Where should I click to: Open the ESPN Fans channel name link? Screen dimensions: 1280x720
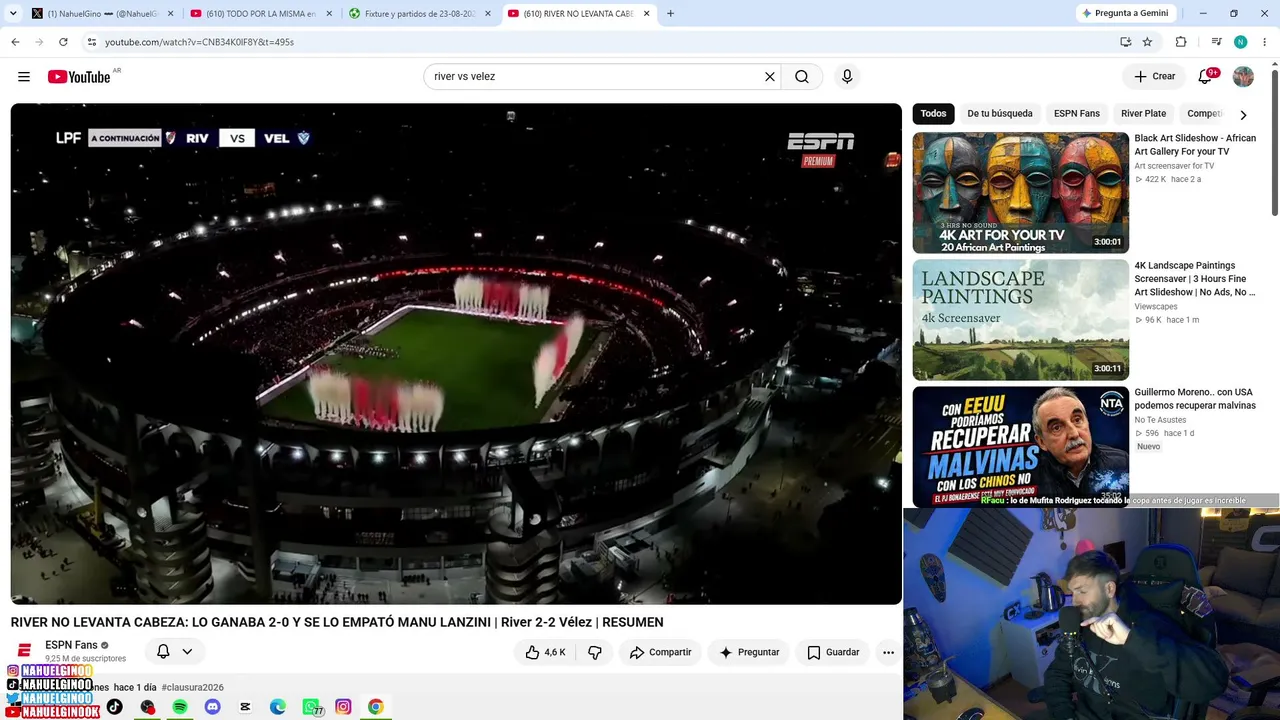click(71, 645)
